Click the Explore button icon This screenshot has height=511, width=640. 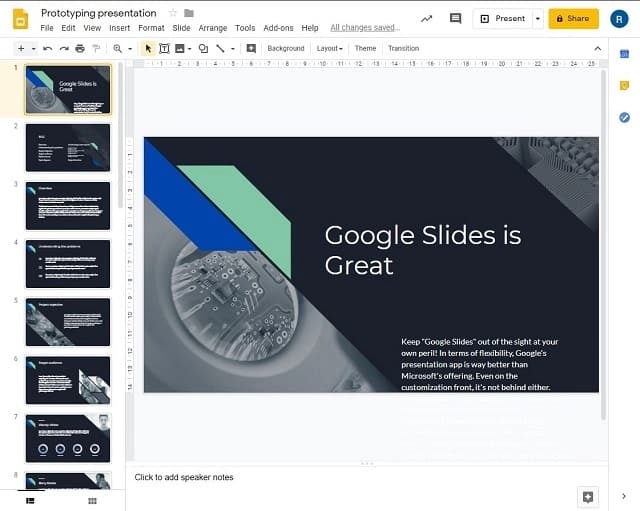tap(588, 497)
